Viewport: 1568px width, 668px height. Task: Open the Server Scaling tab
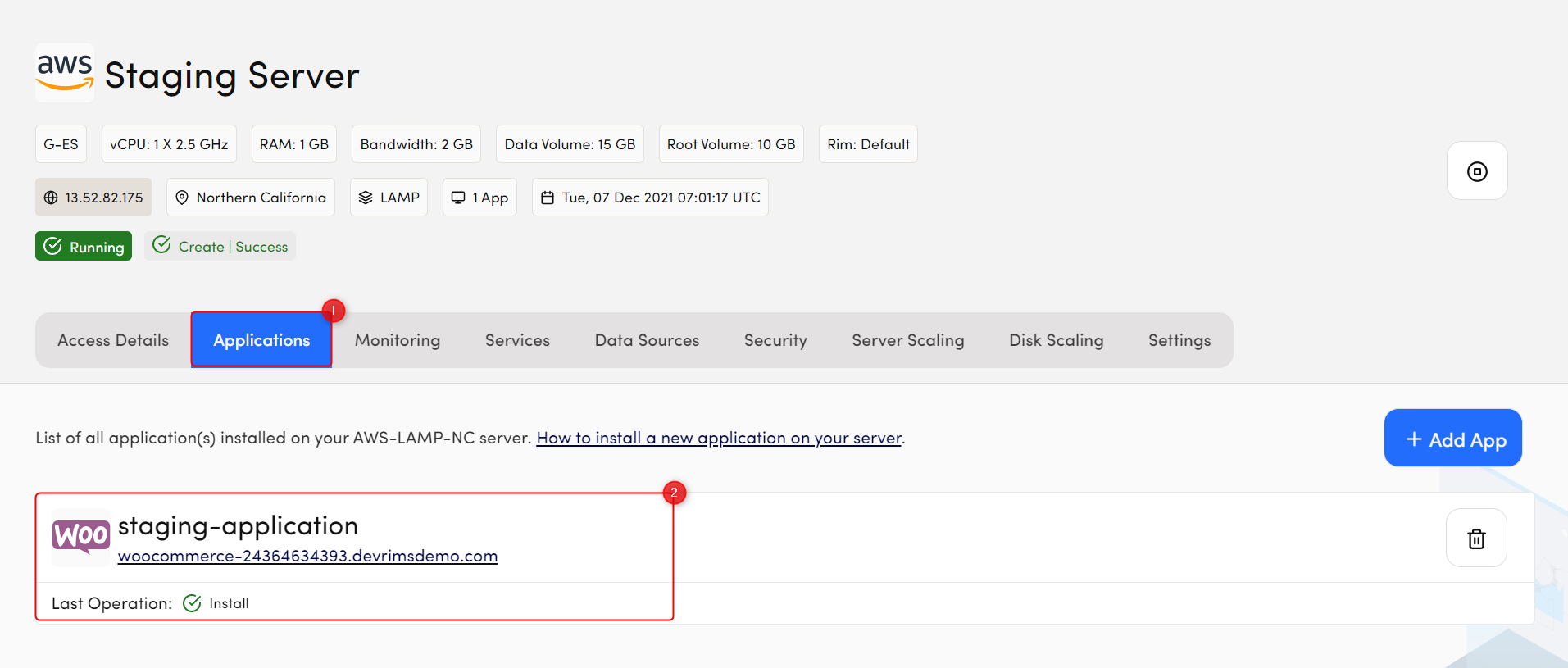point(907,340)
